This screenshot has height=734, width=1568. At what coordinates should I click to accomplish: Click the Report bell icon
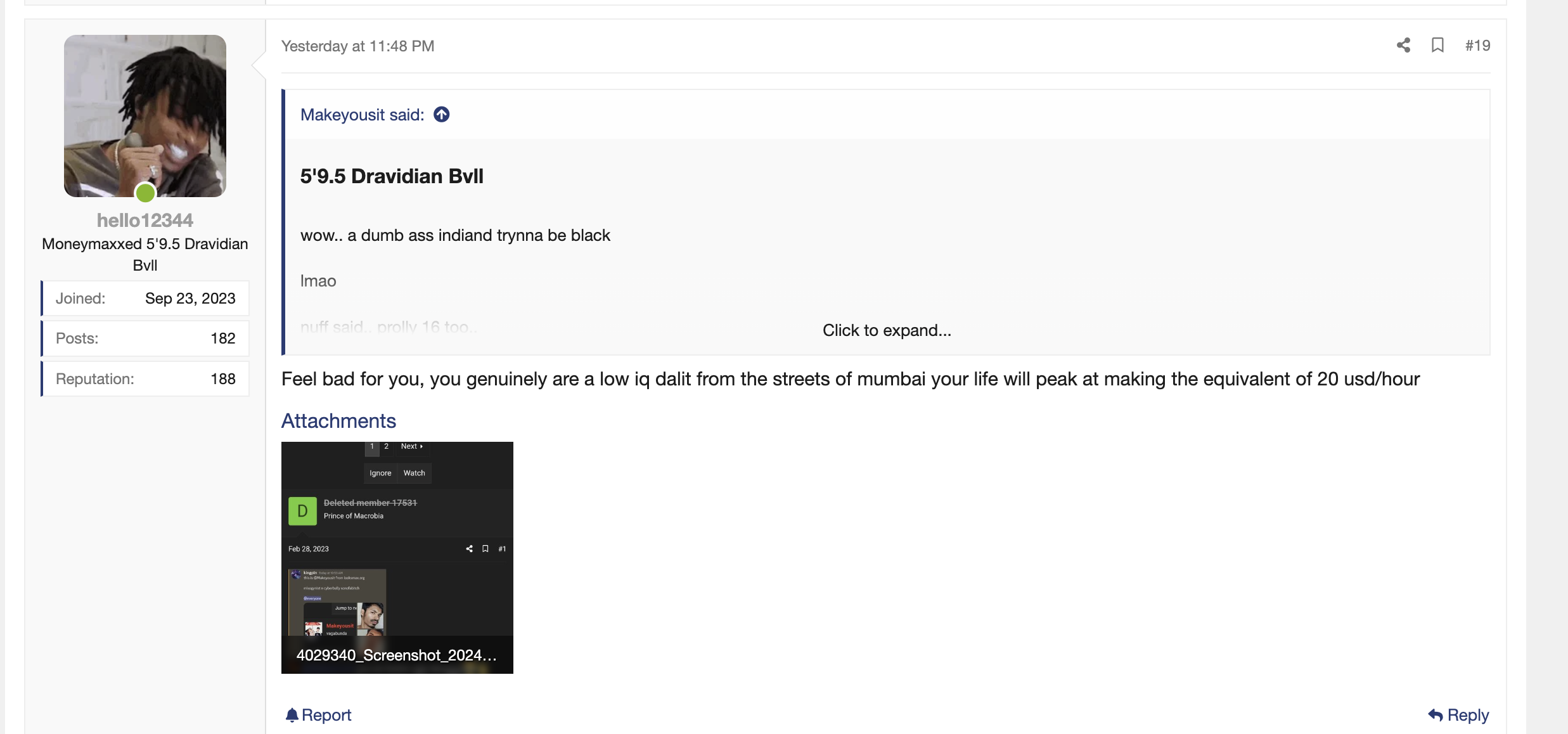click(292, 715)
